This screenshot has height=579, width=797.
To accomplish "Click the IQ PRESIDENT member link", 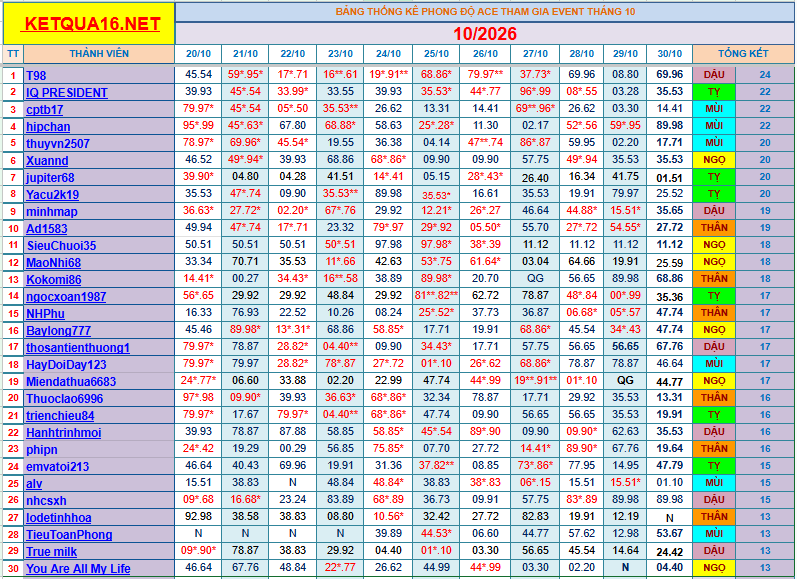I will point(67,93).
